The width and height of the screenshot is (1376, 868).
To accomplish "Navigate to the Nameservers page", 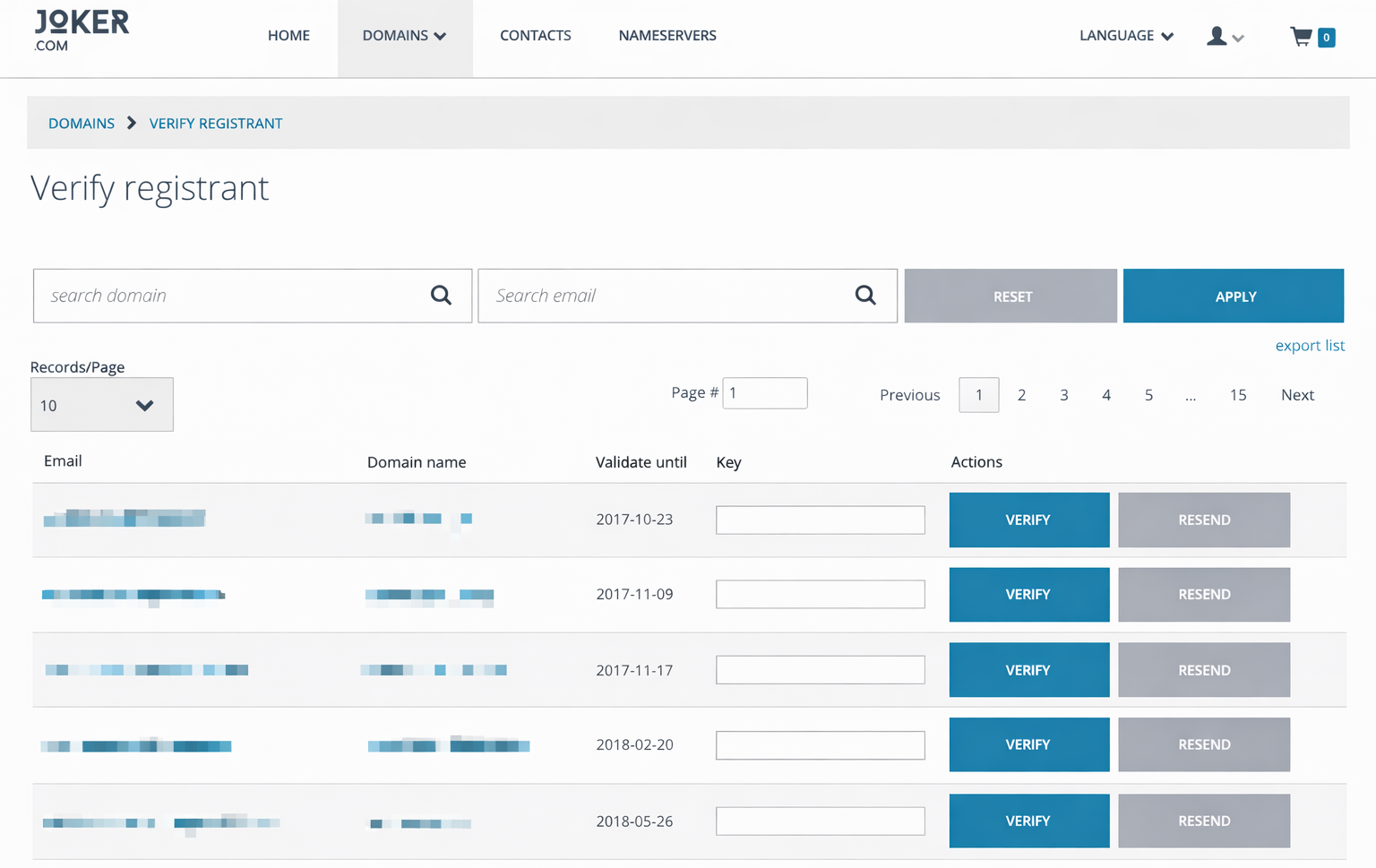I will point(666,36).
